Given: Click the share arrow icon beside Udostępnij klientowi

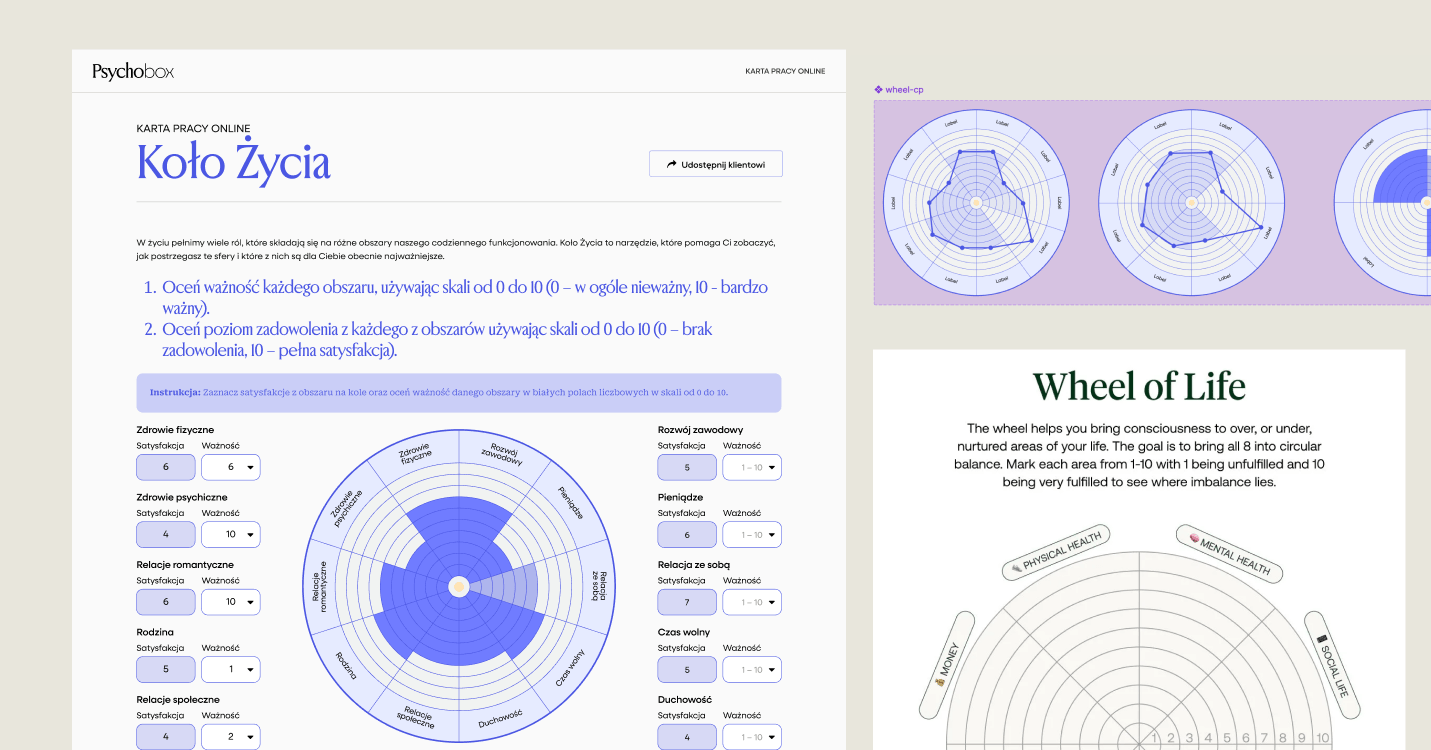Looking at the screenshot, I should tap(671, 164).
